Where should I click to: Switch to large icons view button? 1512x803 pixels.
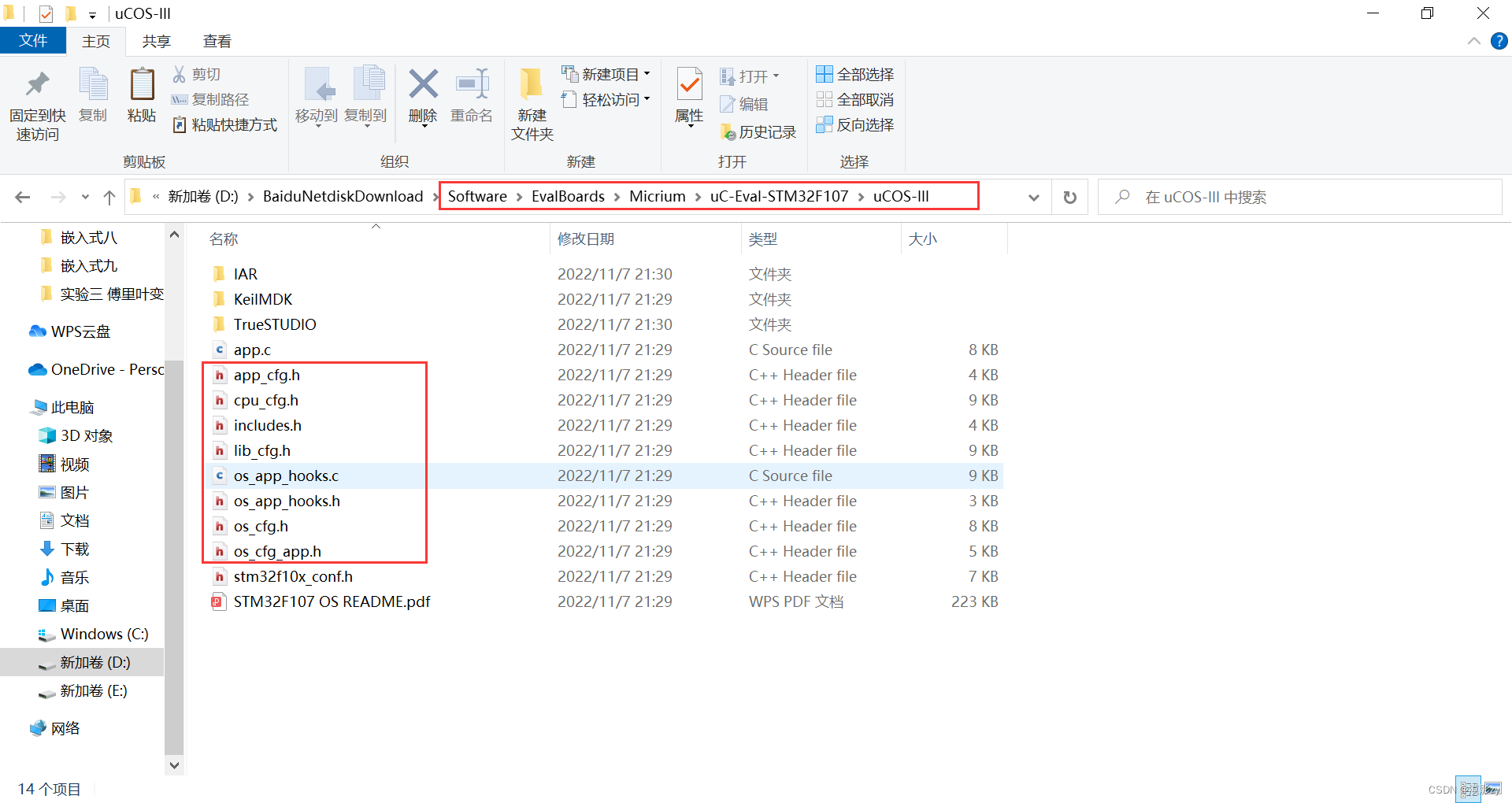coord(1492,789)
